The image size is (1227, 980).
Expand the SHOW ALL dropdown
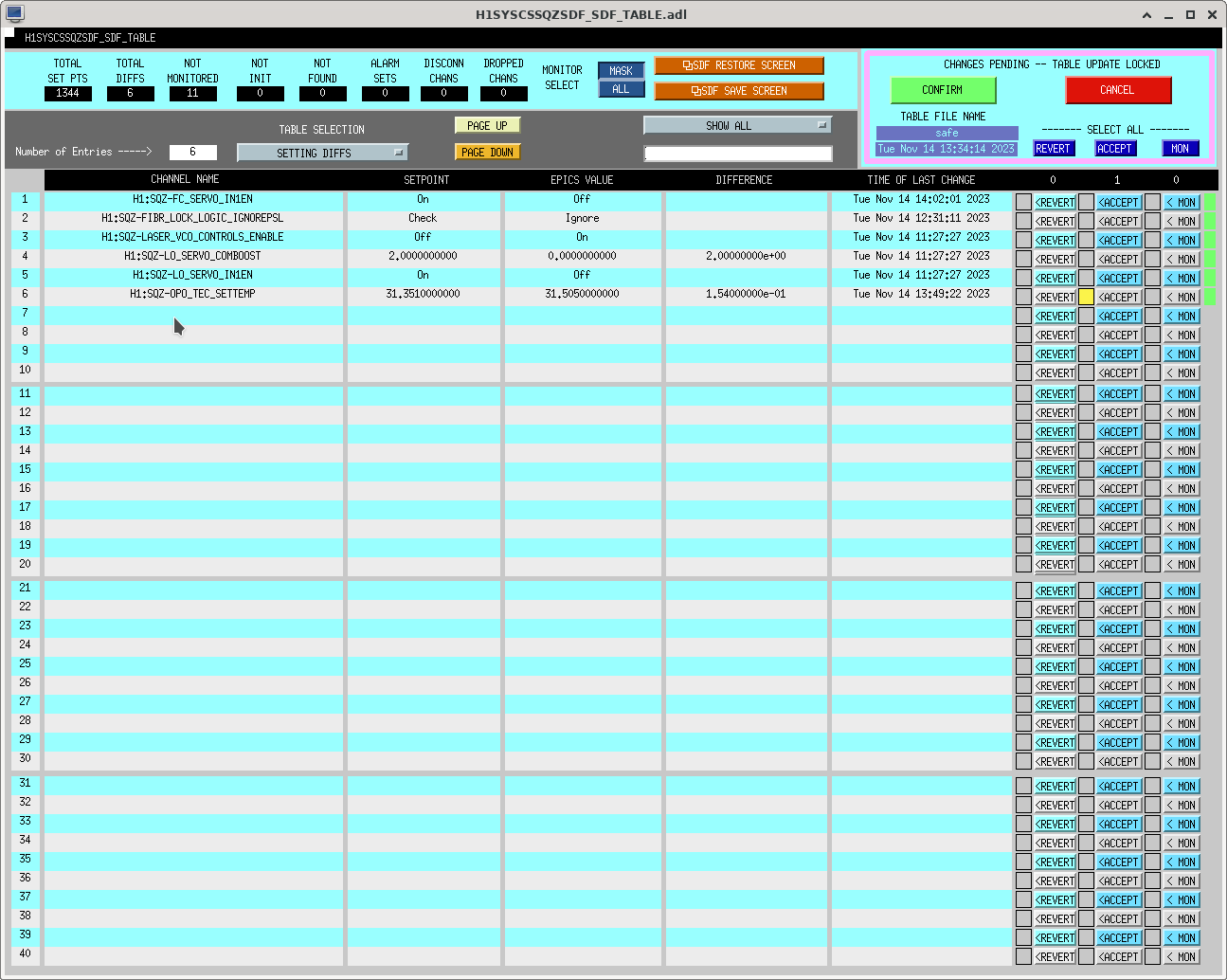pyautogui.click(x=737, y=125)
